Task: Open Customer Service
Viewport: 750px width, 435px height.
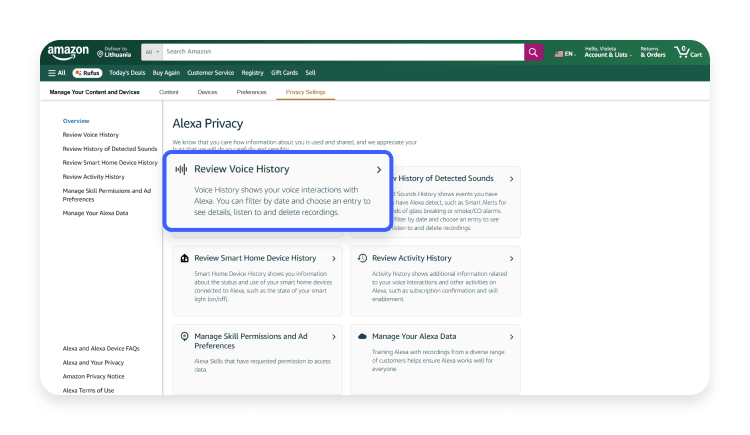Action: [210, 73]
